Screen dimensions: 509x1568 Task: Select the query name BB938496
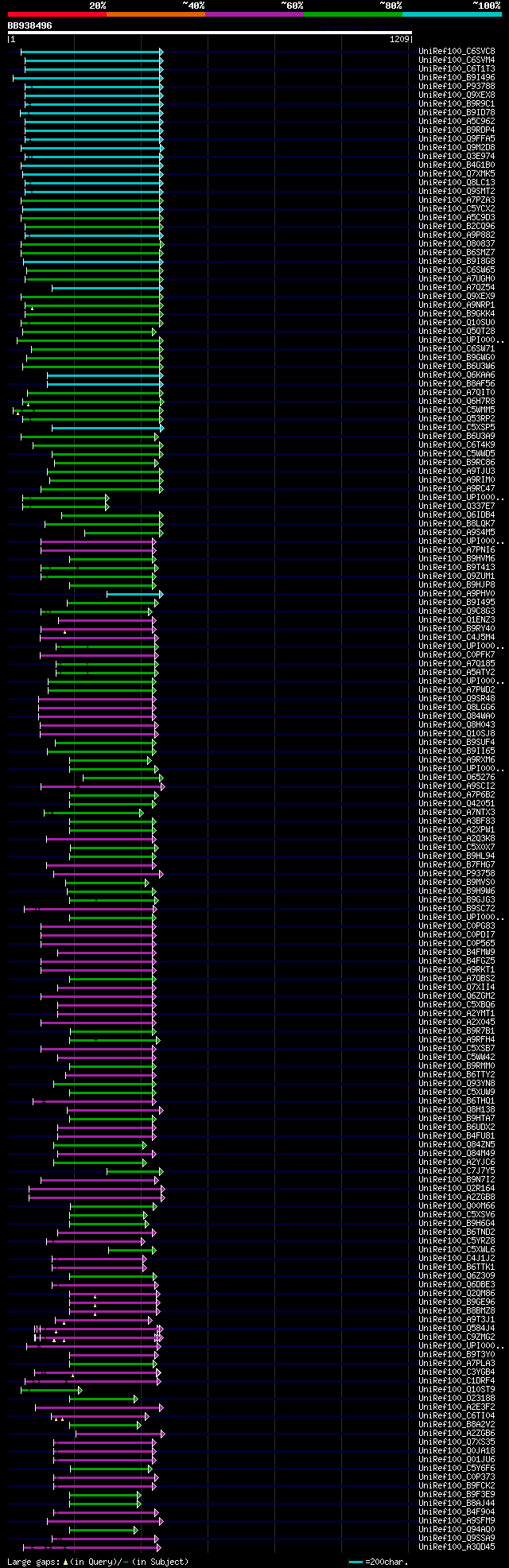coord(30,25)
